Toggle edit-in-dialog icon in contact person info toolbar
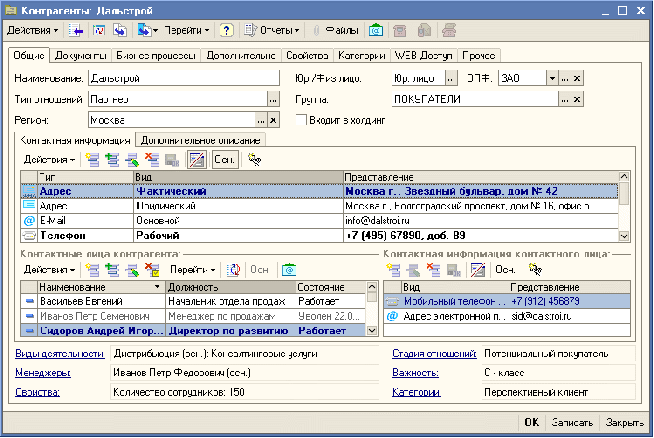 click(478, 270)
